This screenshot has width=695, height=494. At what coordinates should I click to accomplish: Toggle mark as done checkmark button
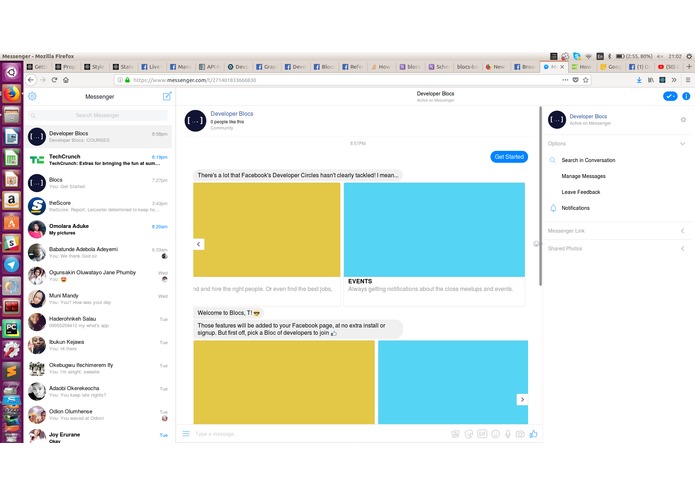pyautogui.click(x=670, y=96)
